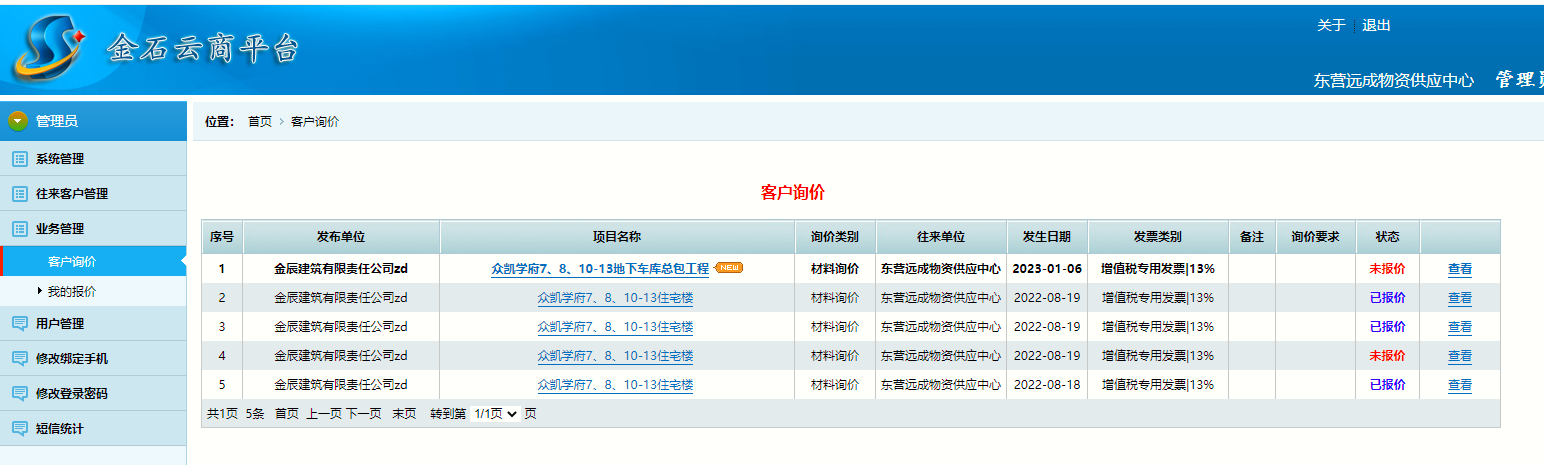Click the green 管理员 arrow icon
Screen dimensions: 1544x465
click(x=18, y=121)
